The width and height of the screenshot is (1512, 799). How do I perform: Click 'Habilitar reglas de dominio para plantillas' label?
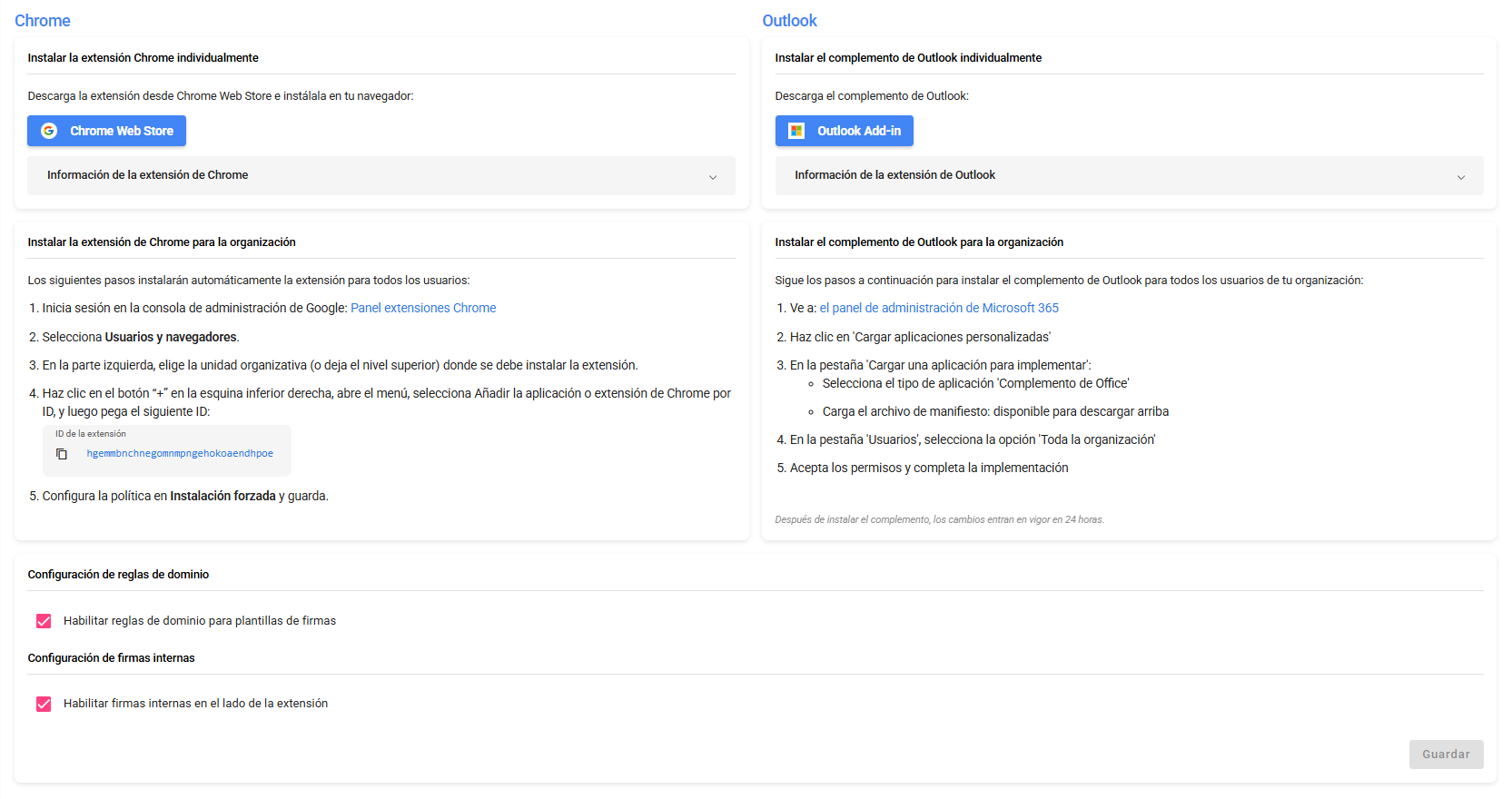[x=200, y=621]
